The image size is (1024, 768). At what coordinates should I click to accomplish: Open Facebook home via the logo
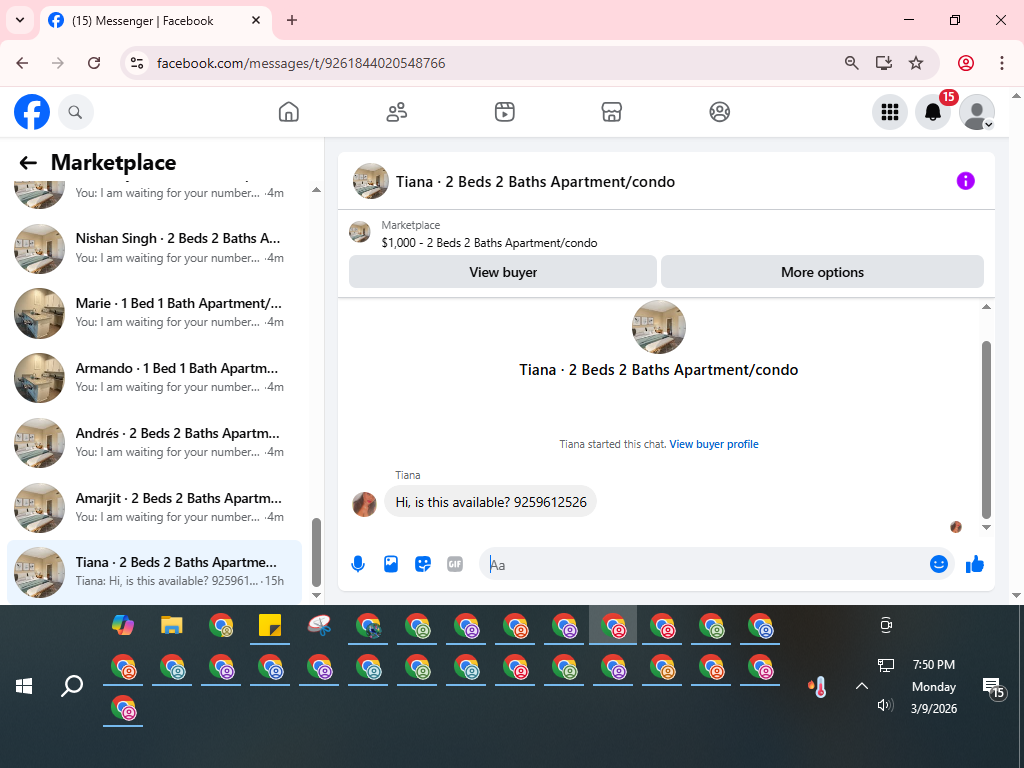(x=32, y=112)
